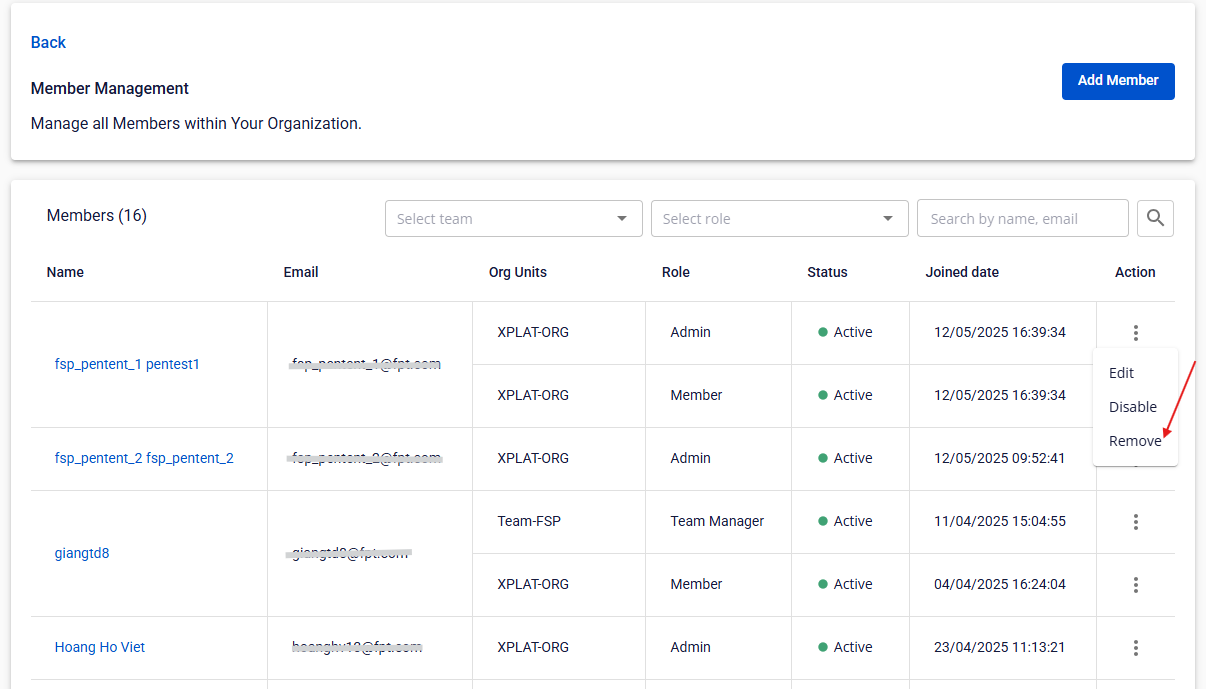Click Admin role in Hoang Ho Viet row
Screen dimensions: 1206x689
click(x=691, y=648)
